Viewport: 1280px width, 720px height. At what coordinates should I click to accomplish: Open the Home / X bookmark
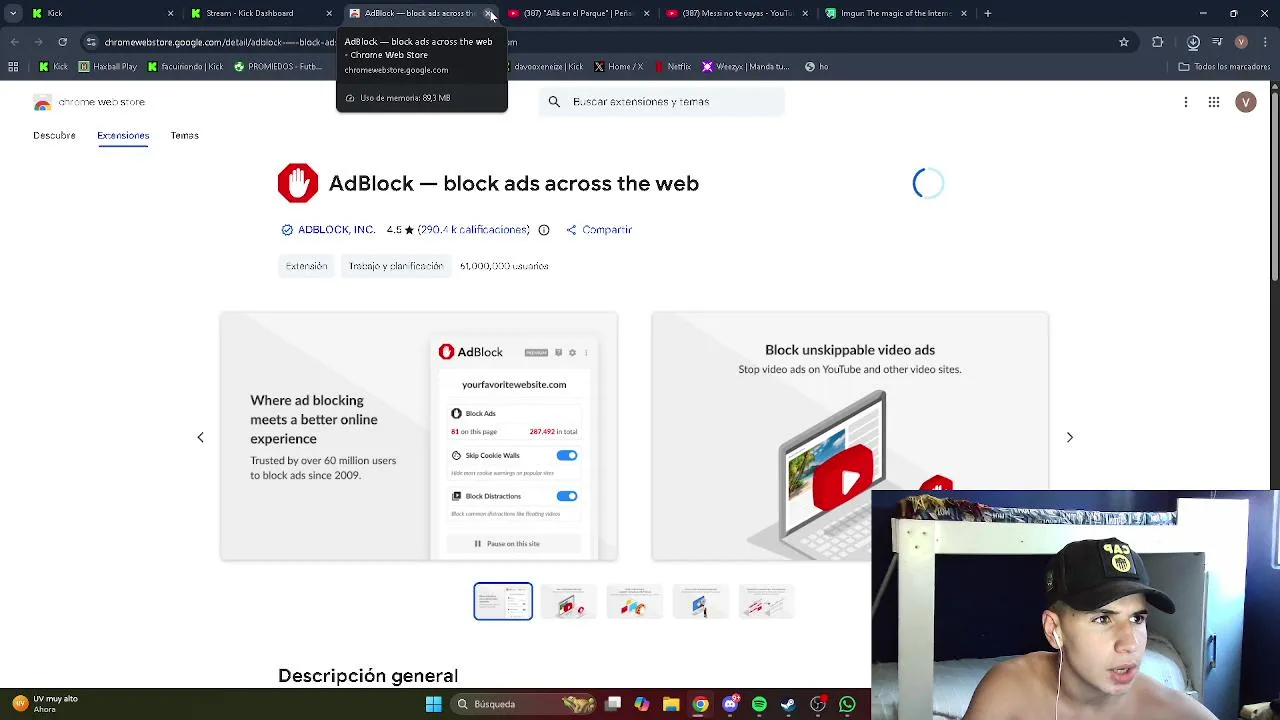pos(618,67)
